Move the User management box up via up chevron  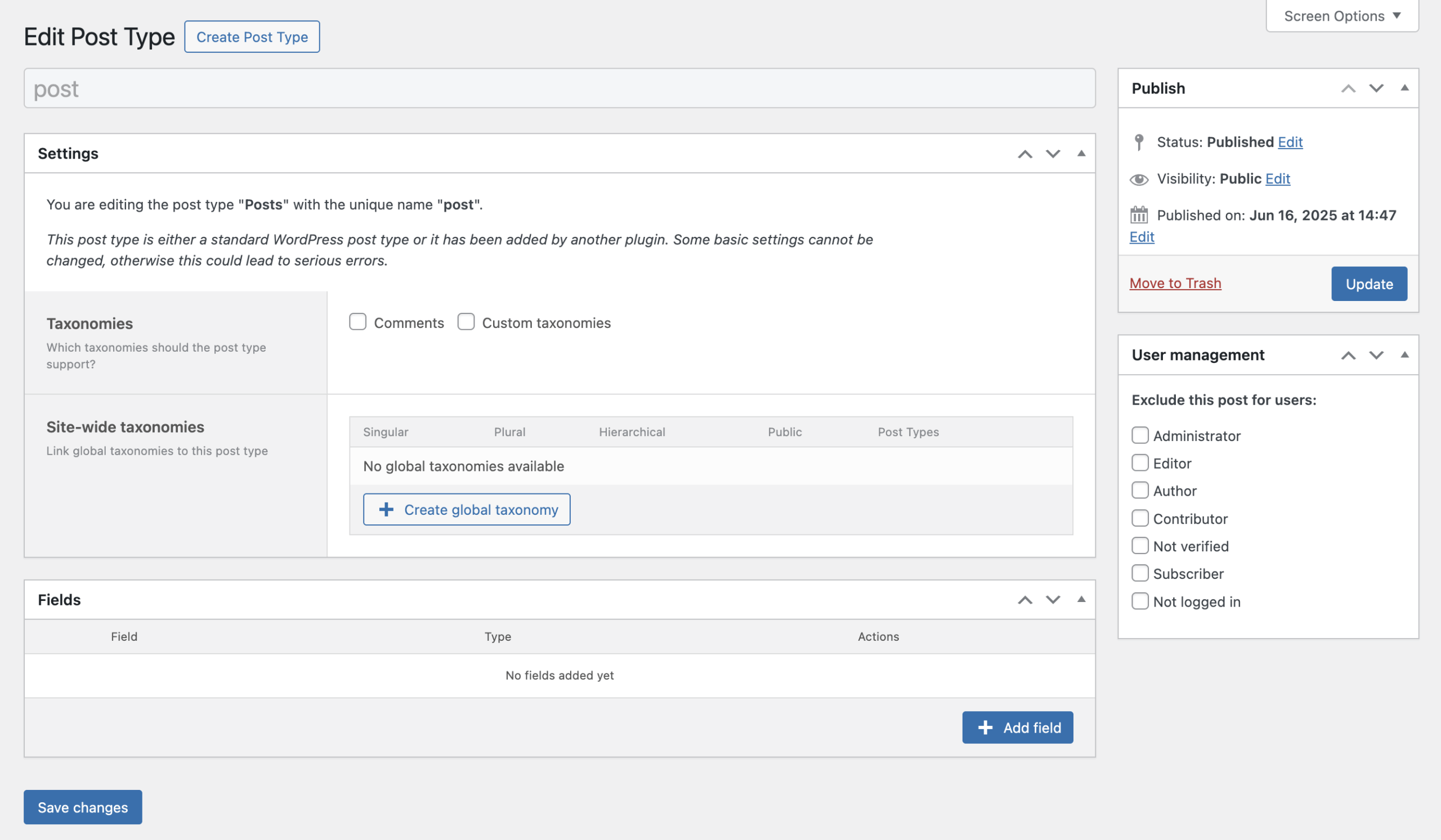click(x=1349, y=355)
